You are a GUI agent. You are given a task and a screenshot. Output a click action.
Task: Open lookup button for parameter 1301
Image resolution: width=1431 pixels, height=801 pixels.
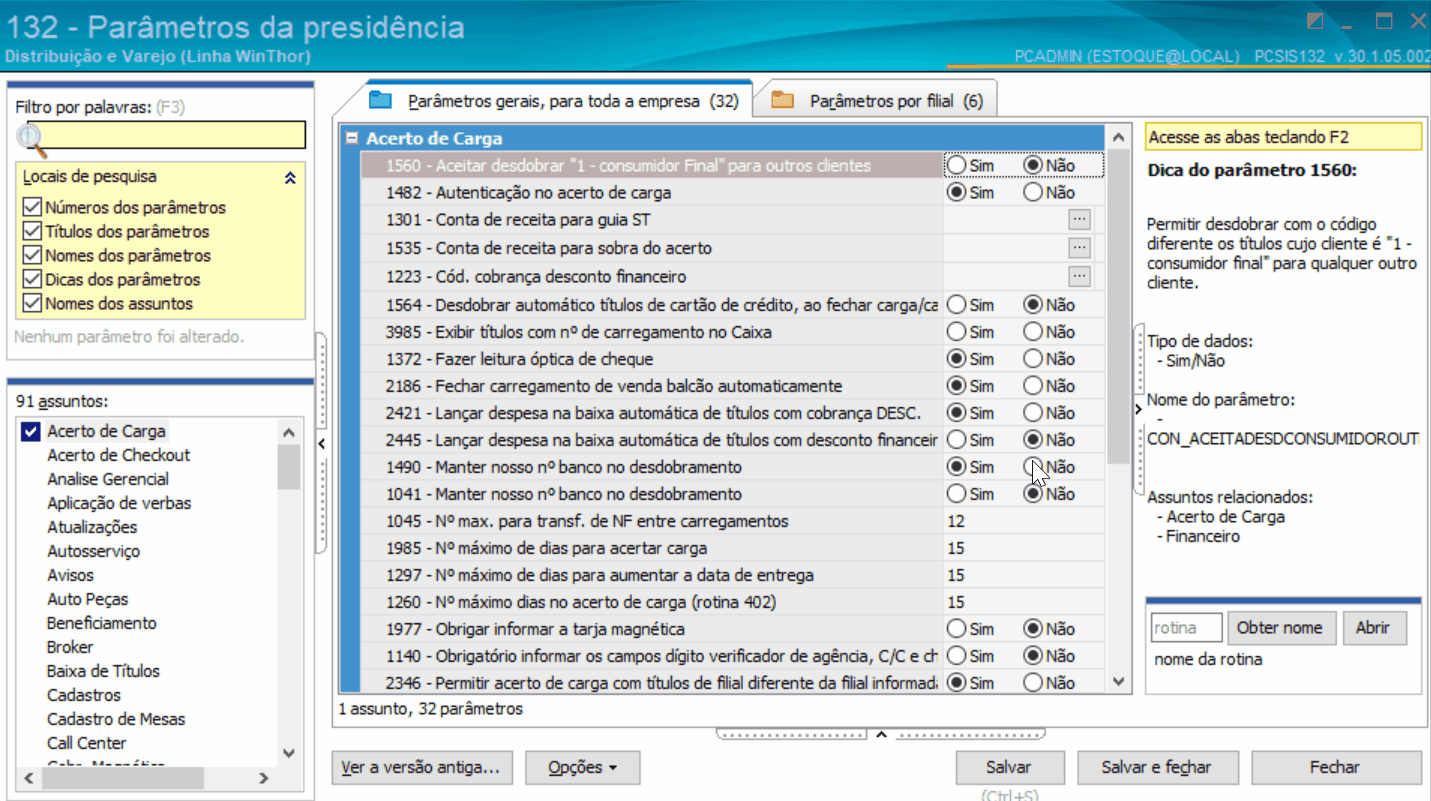click(x=1079, y=219)
